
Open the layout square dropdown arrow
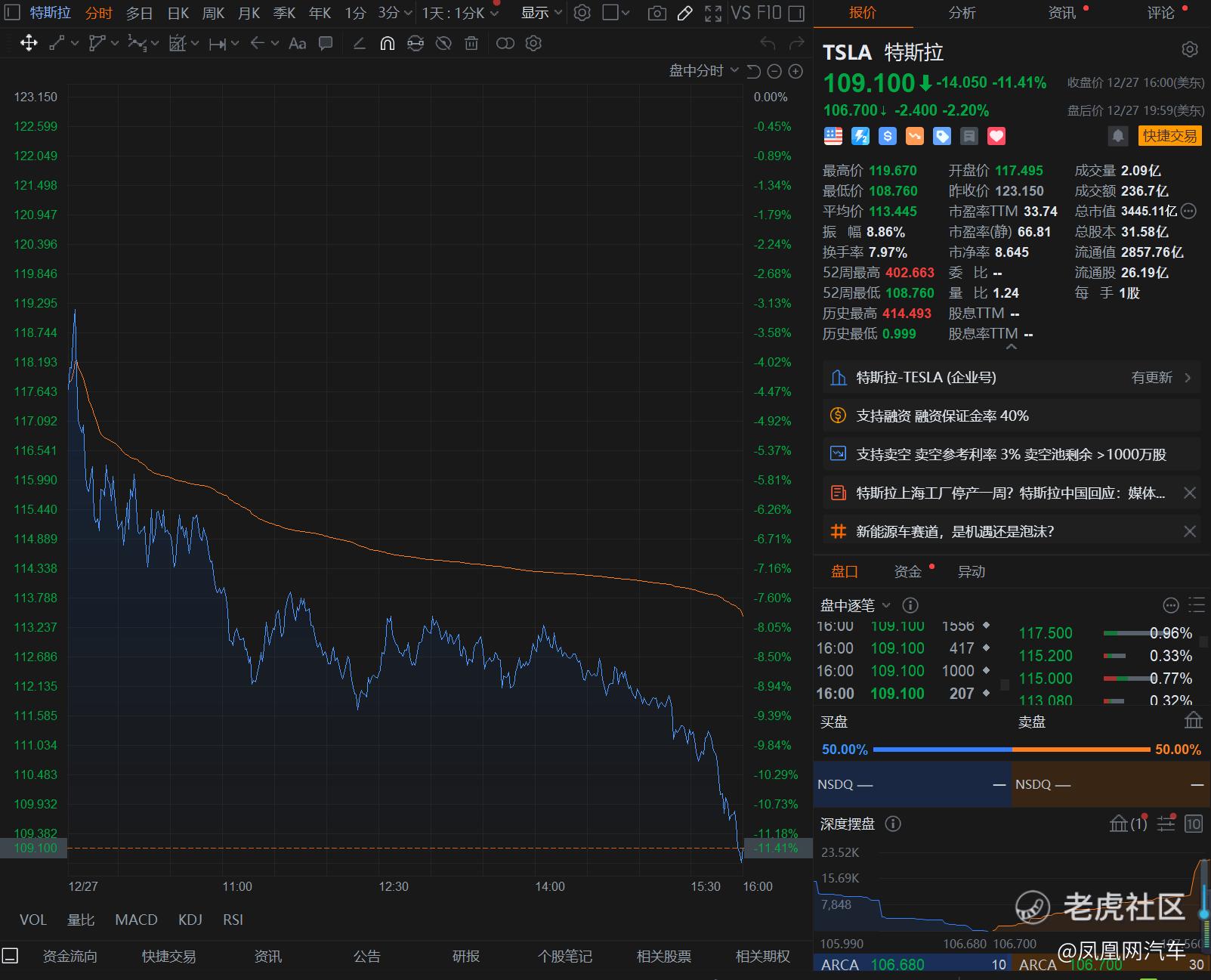[627, 13]
